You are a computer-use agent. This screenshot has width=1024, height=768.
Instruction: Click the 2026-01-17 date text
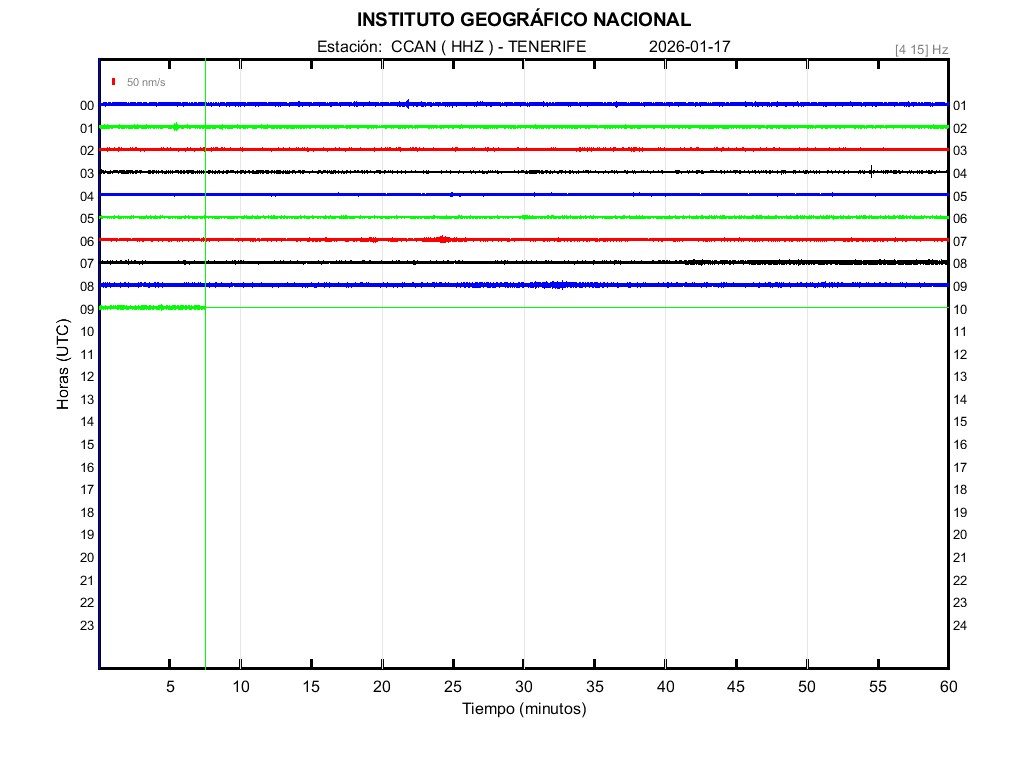click(x=690, y=47)
